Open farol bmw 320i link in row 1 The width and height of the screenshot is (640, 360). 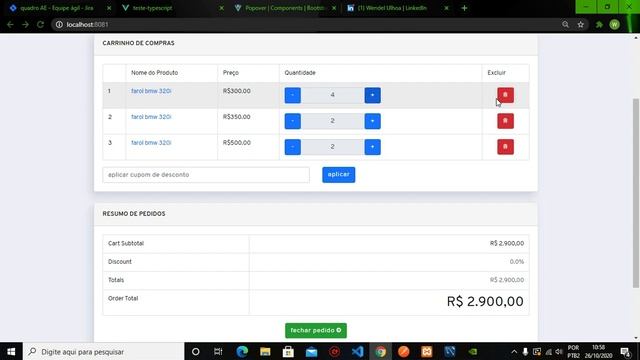click(x=151, y=91)
